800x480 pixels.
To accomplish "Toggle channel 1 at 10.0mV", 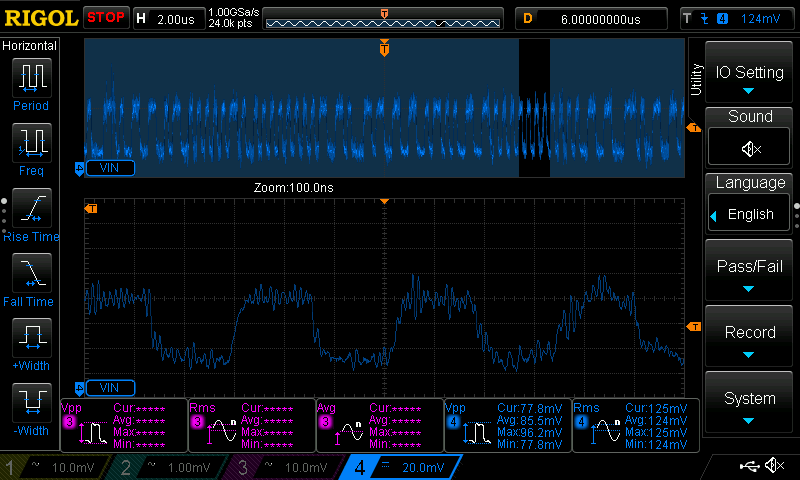I will tap(54, 467).
